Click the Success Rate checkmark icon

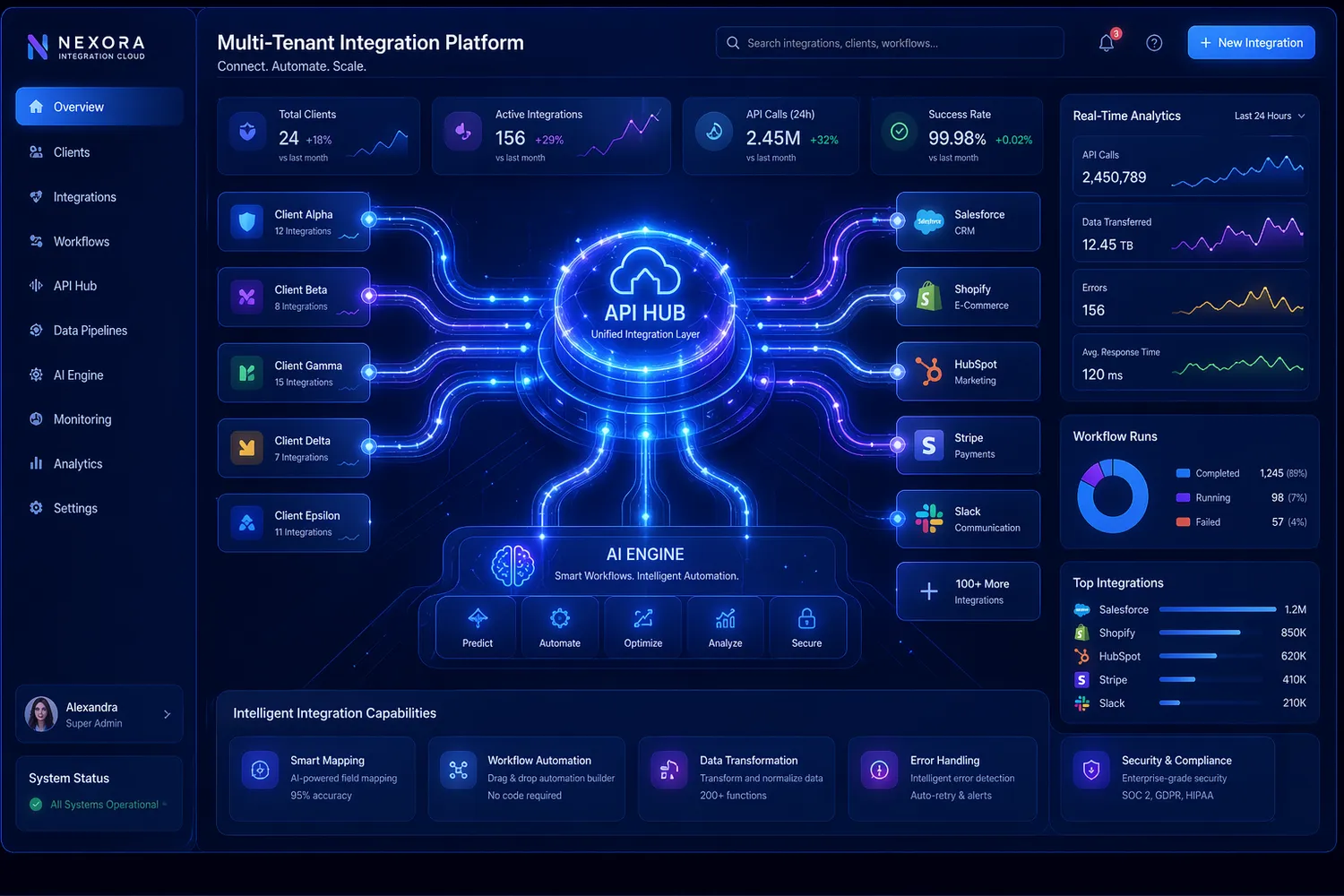(x=899, y=132)
